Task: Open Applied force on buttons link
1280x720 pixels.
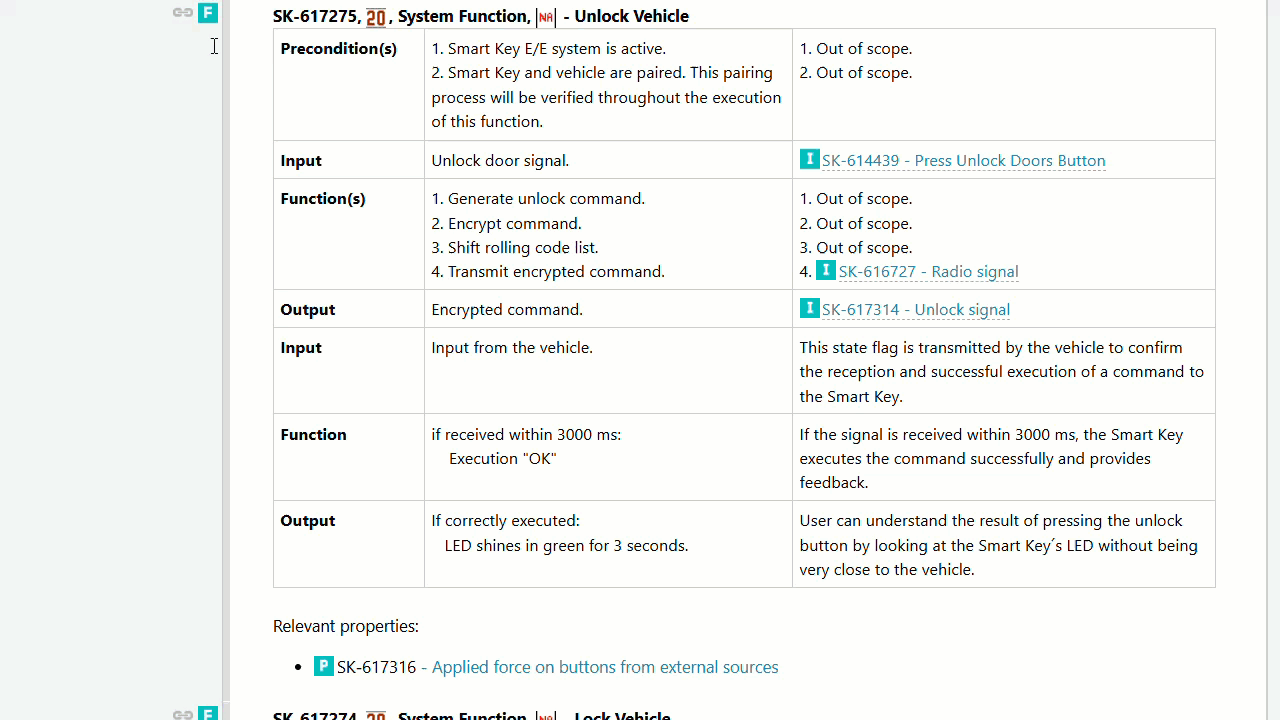Action: point(604,667)
